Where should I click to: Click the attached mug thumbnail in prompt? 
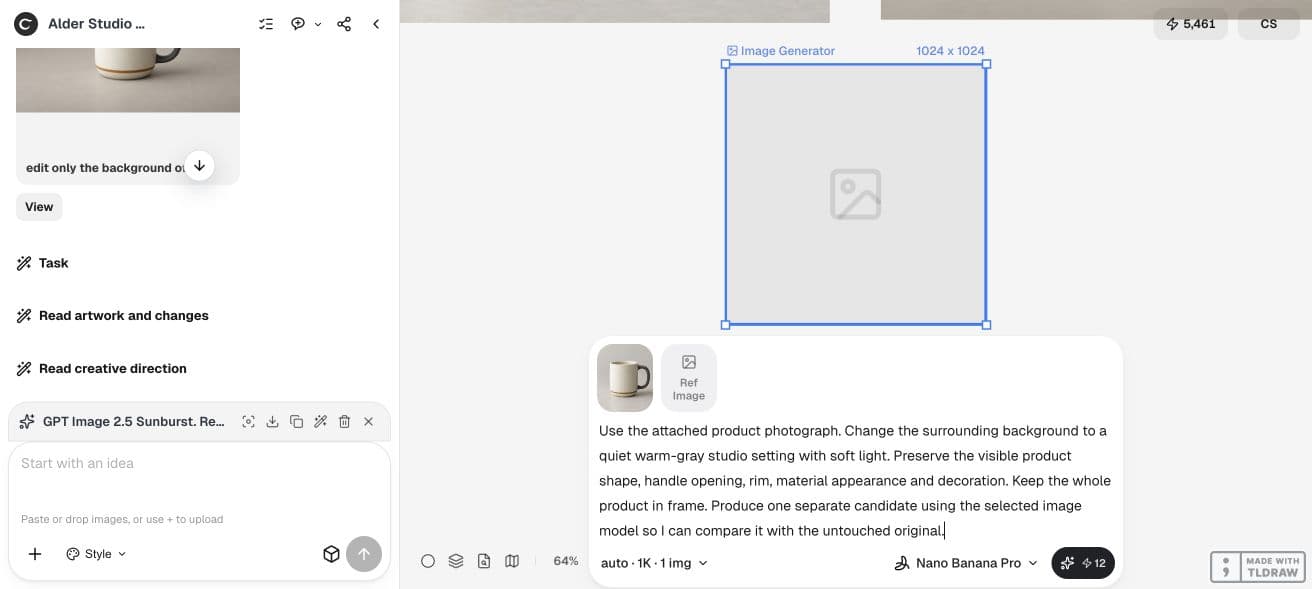pos(625,378)
